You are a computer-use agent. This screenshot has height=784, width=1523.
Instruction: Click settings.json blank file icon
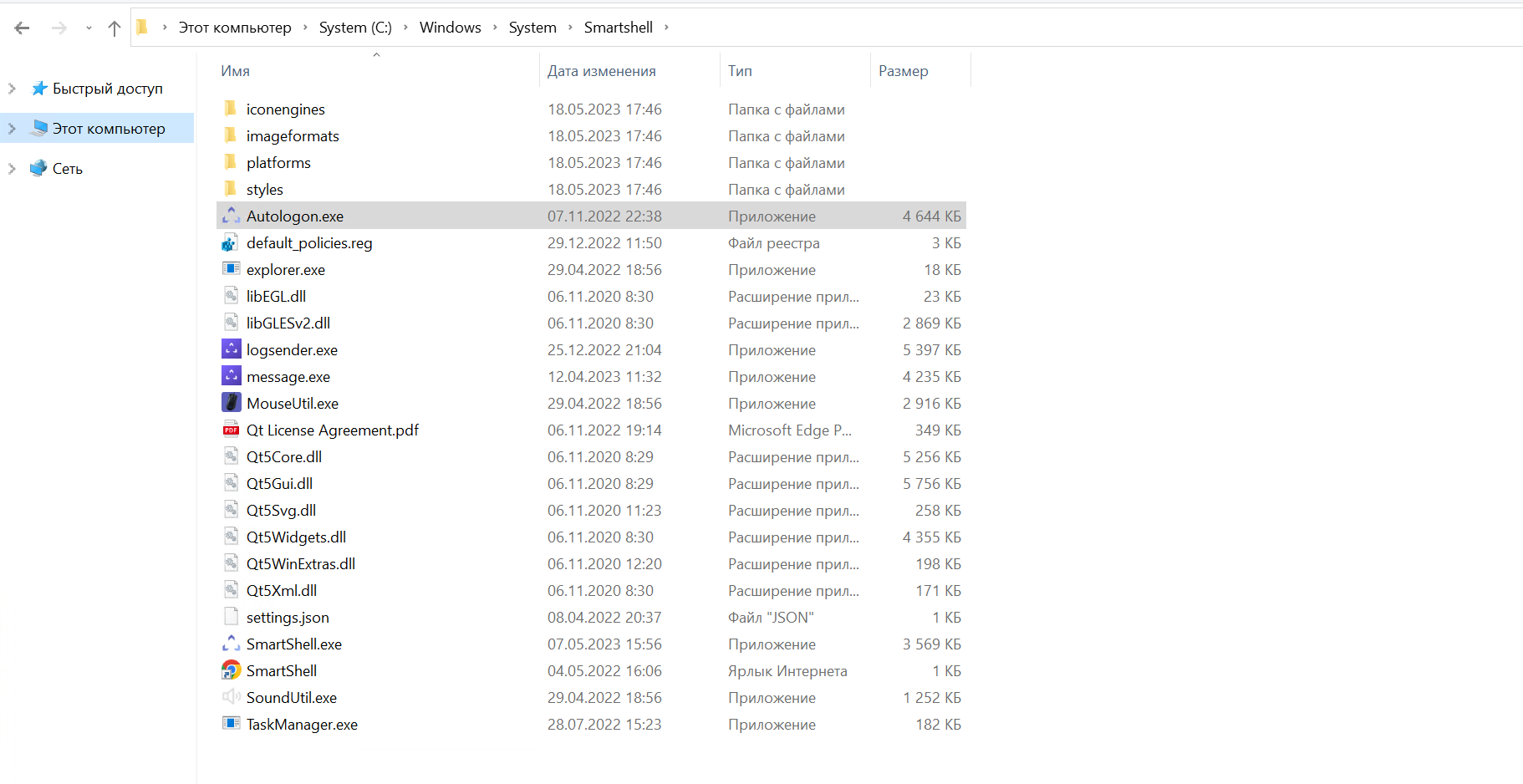[231, 617]
